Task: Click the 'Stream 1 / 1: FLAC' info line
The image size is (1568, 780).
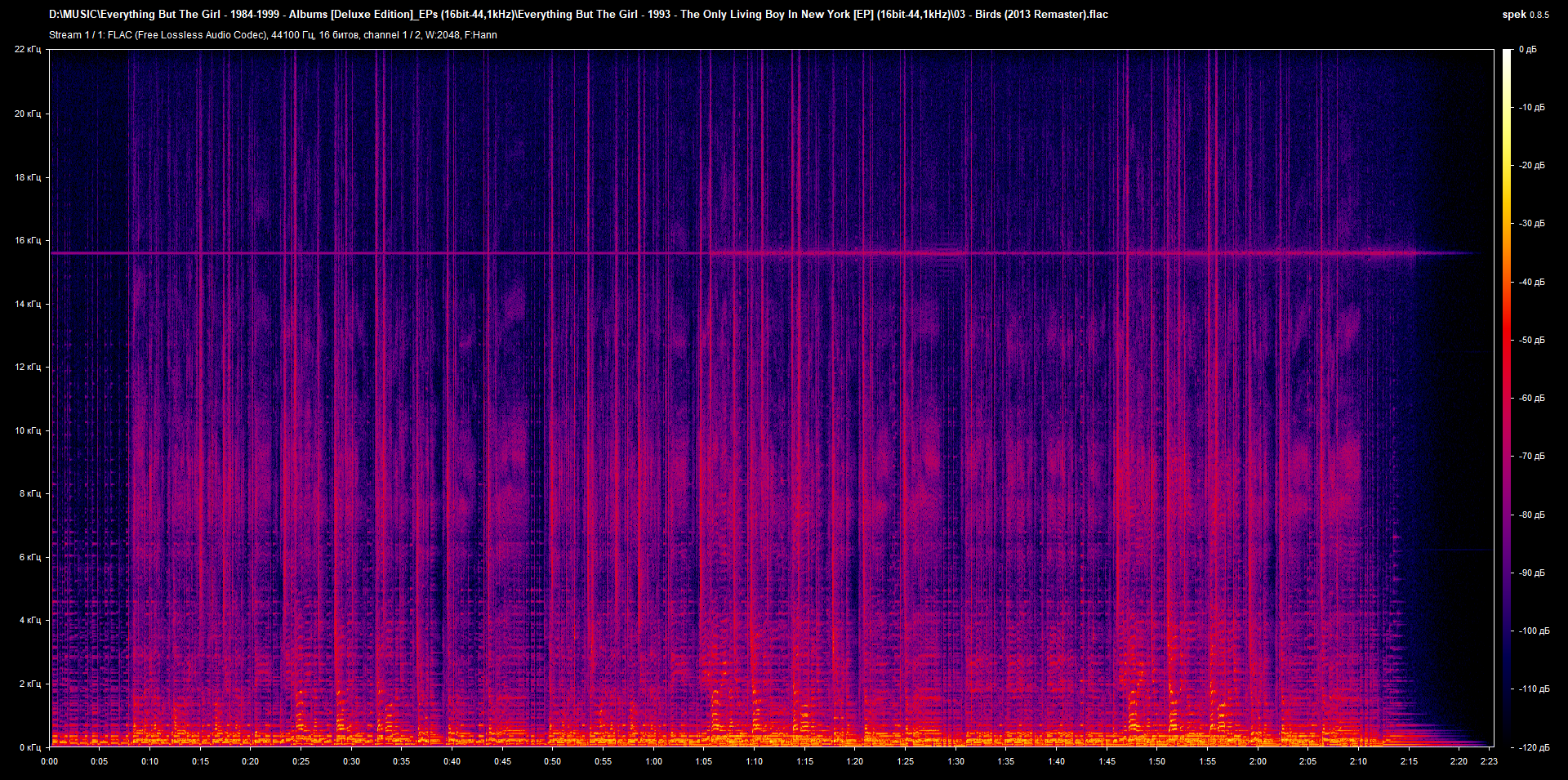Action: point(273,35)
